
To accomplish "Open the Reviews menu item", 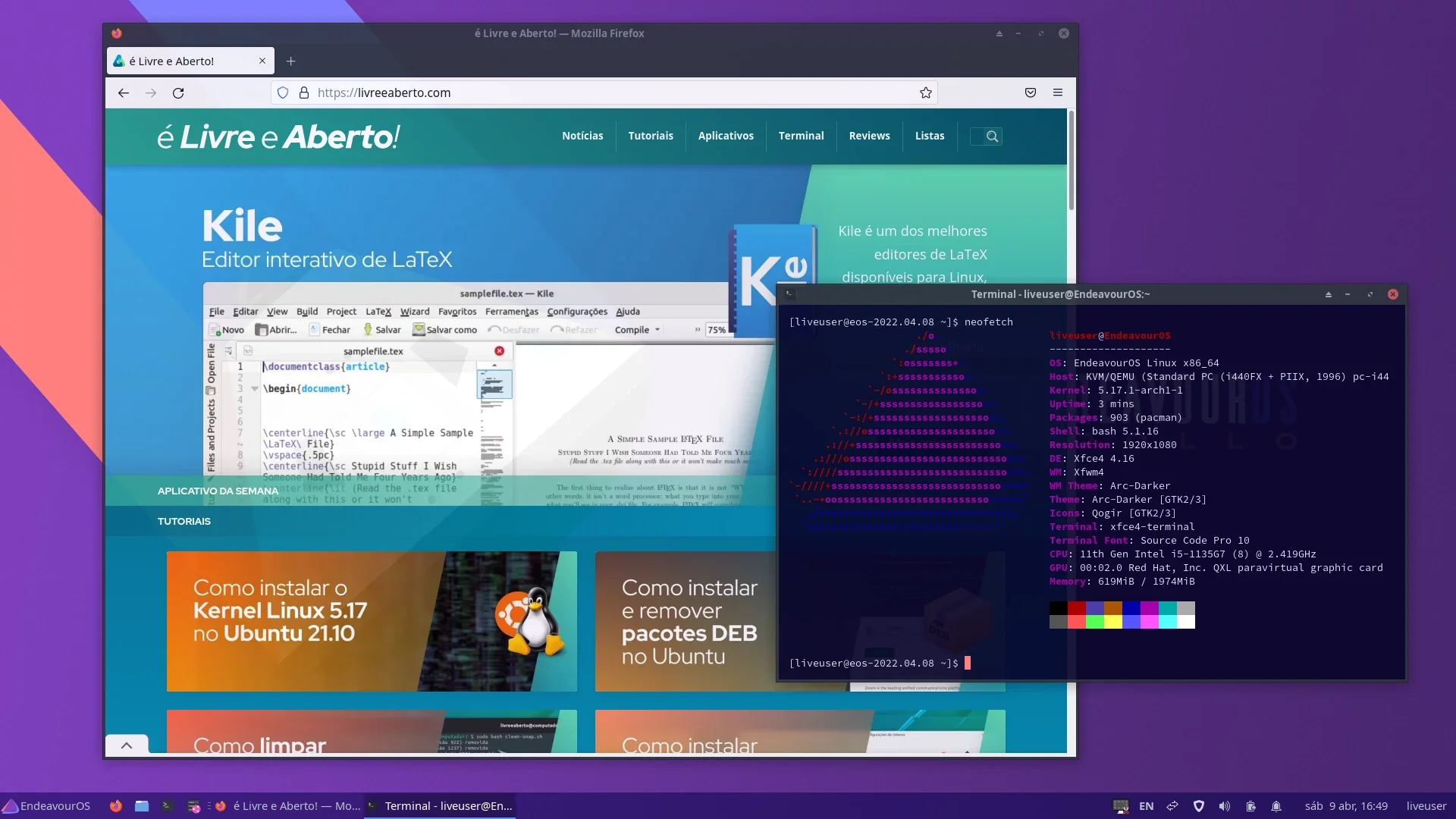I will pos(869,136).
